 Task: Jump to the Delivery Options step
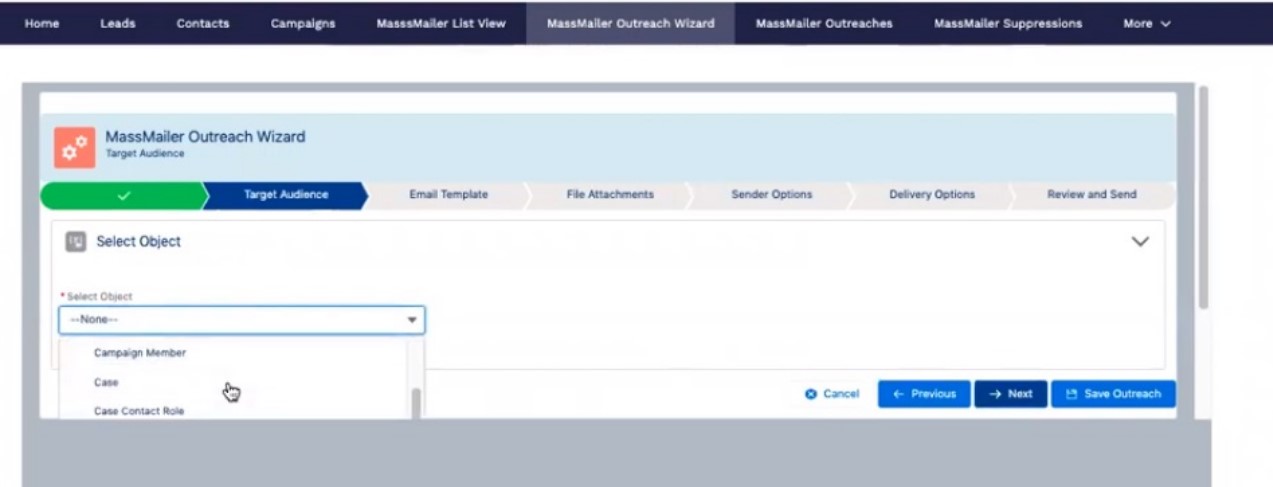(x=932, y=195)
